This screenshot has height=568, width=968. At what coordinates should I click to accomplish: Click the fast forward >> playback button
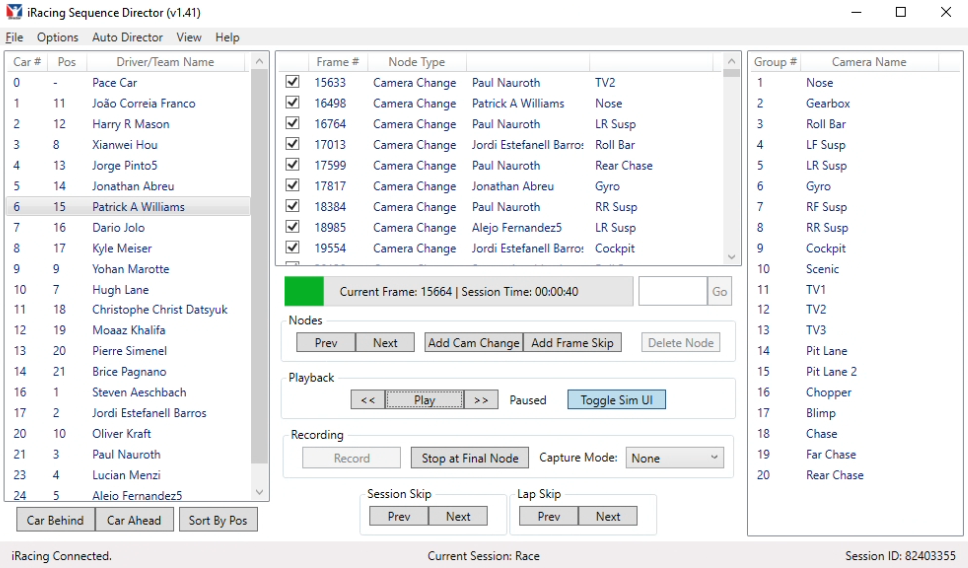481,399
